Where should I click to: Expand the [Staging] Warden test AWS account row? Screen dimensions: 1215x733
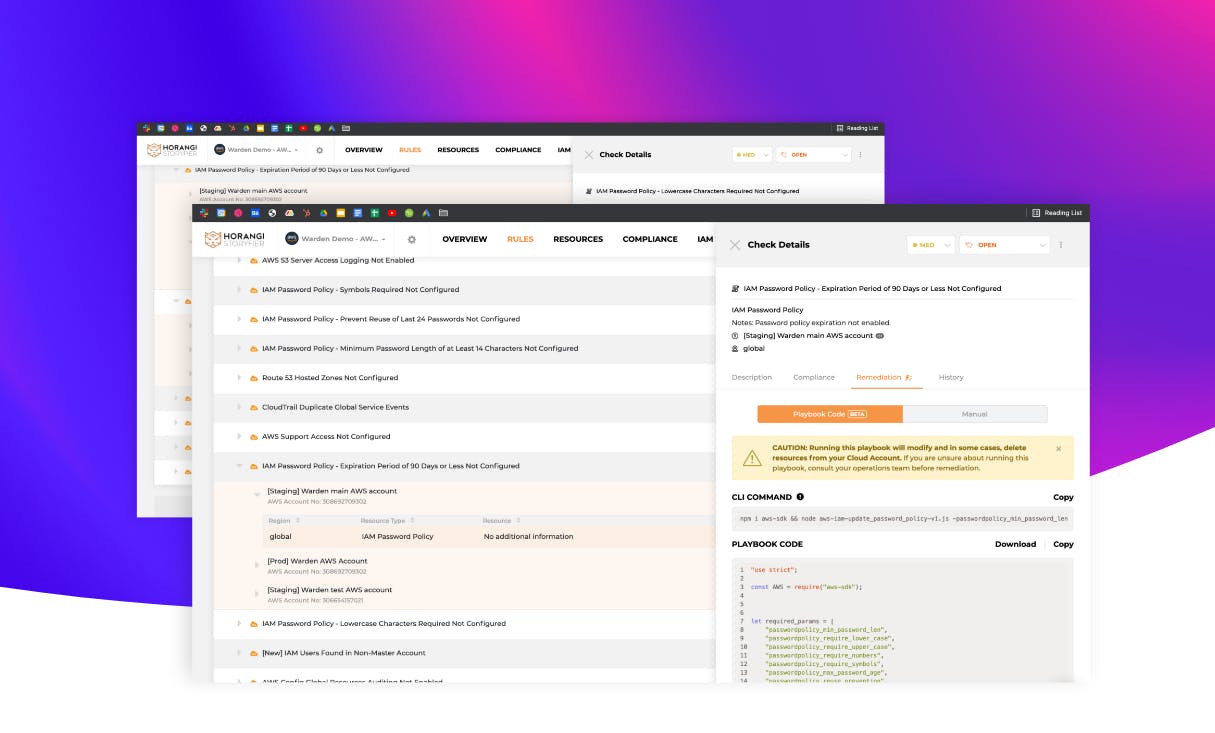coord(258,595)
